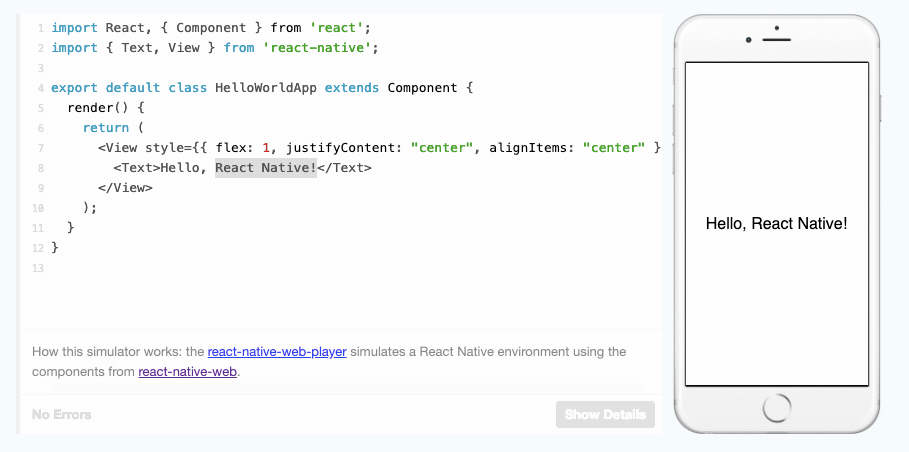This screenshot has height=452, width=909.
Task: Click the Hello, React Native! text in simulator
Action: 776,224
